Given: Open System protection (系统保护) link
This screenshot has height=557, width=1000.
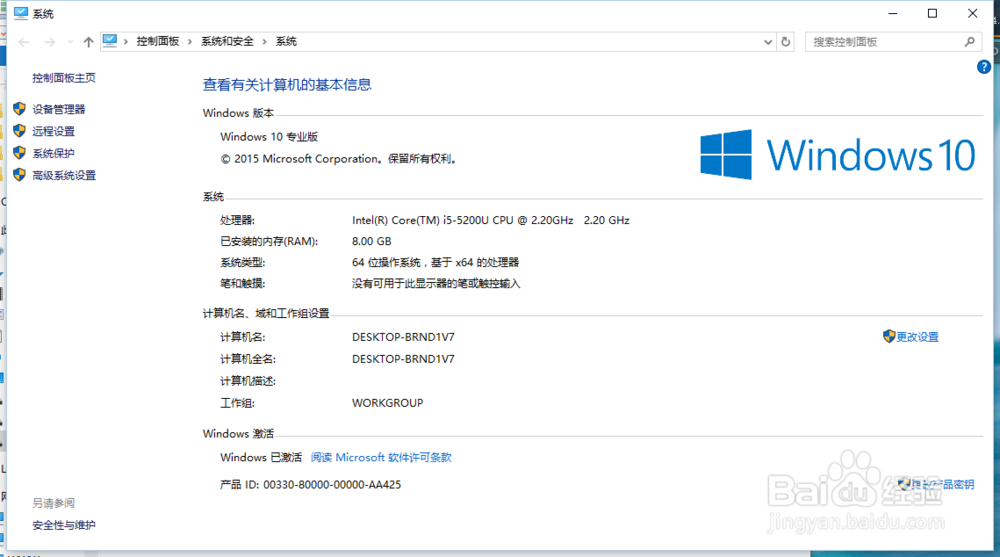Looking at the screenshot, I should click(54, 153).
